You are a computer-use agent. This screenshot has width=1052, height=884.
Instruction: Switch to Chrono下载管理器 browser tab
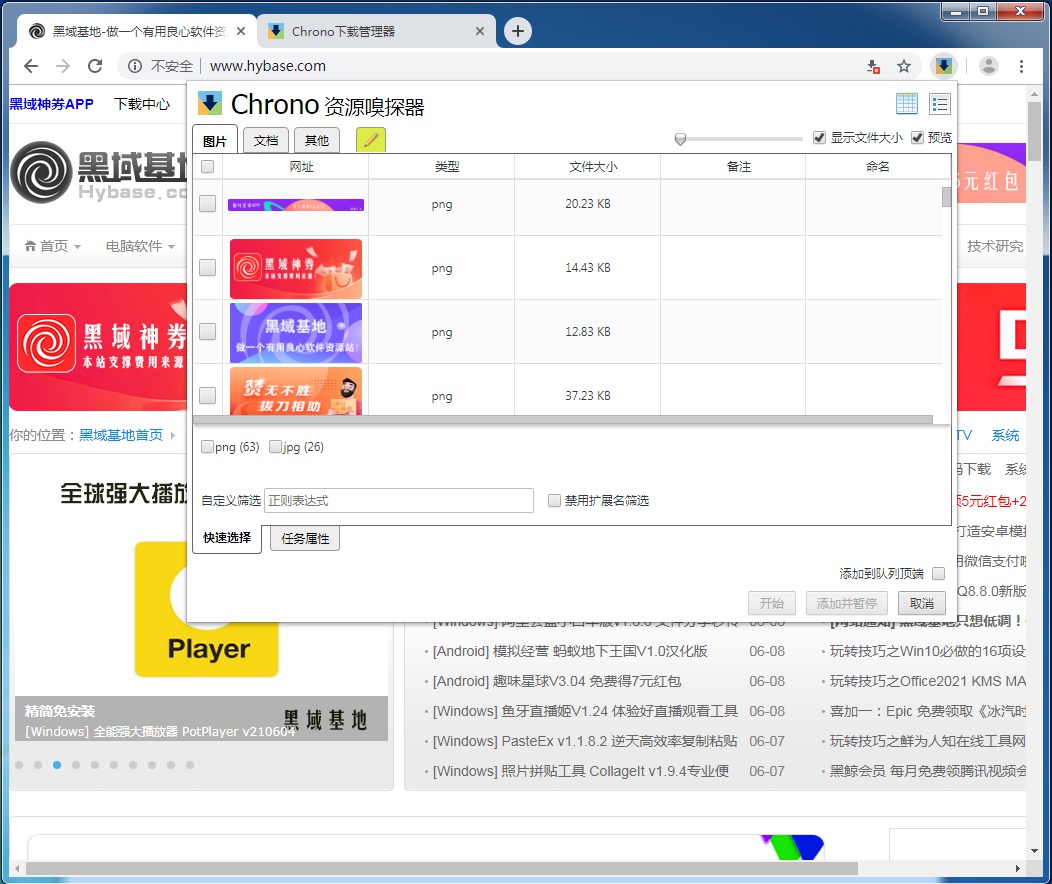[376, 31]
